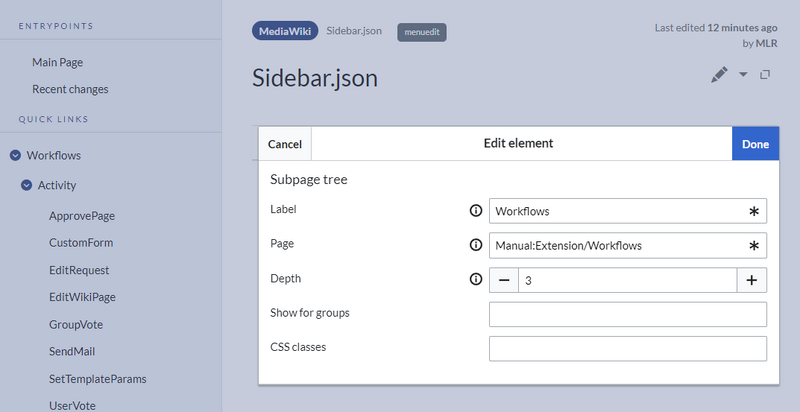Open CustomForm in the tree
This screenshot has width=800, height=412.
pos(81,243)
